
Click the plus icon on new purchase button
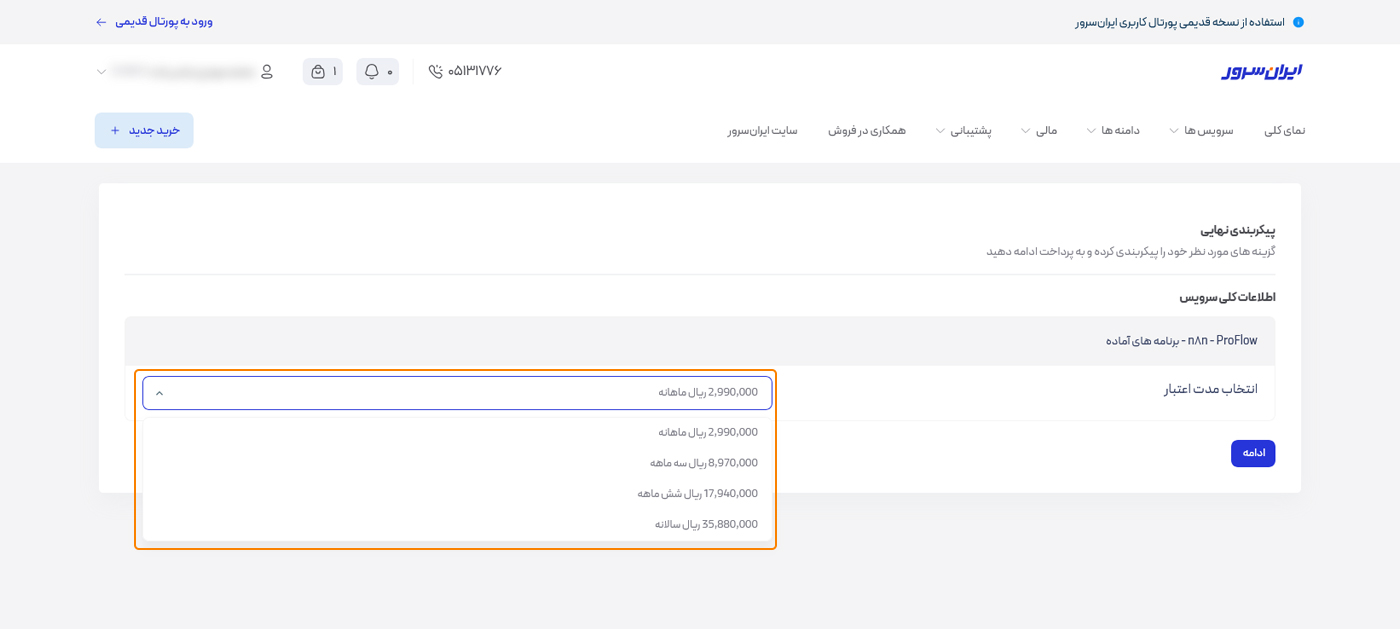[x=115, y=131]
